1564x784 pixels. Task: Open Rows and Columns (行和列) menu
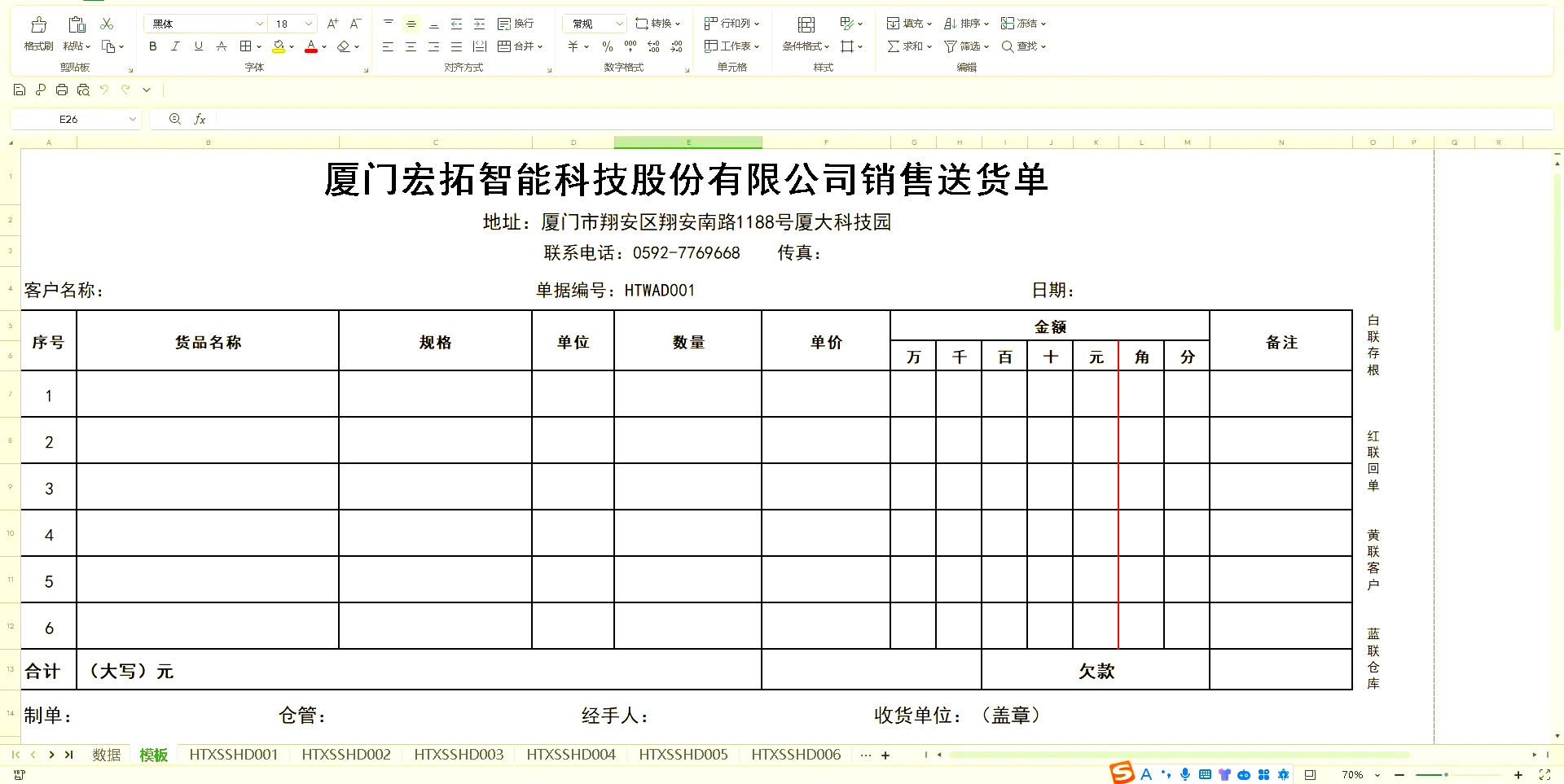click(731, 24)
